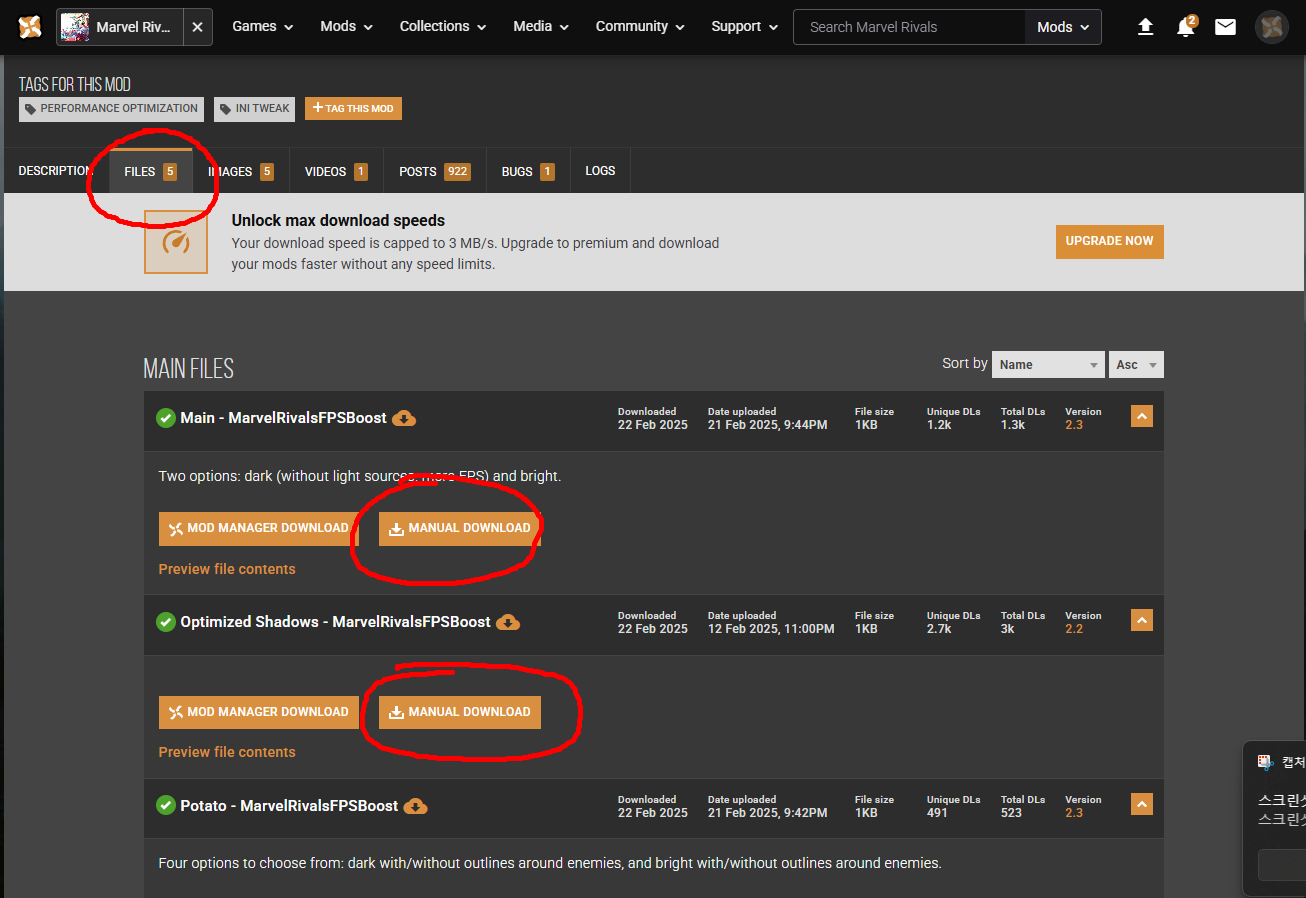Open the Media menu
The image size is (1306, 898).
(x=541, y=27)
